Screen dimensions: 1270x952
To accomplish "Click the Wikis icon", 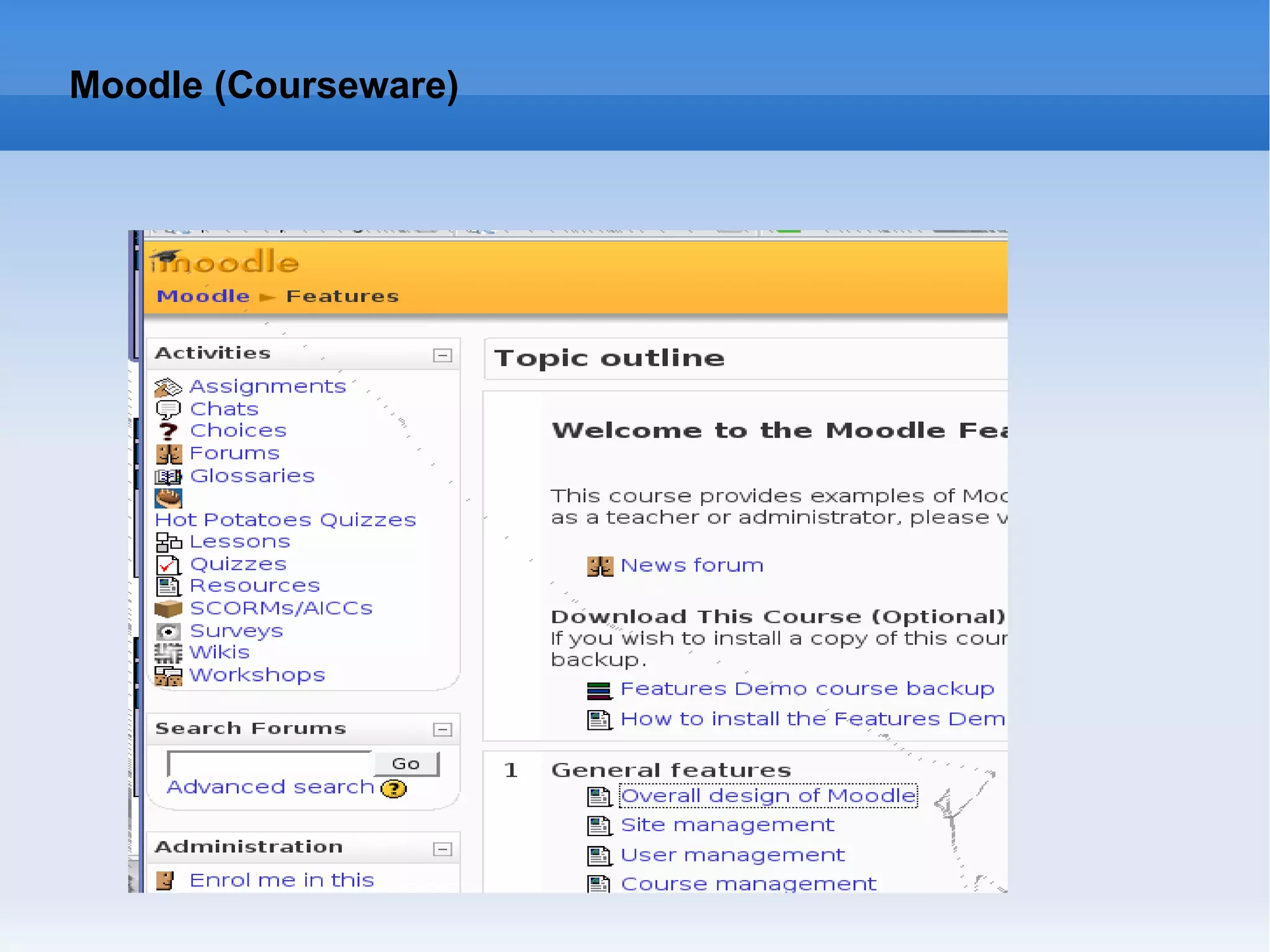I will (x=167, y=653).
